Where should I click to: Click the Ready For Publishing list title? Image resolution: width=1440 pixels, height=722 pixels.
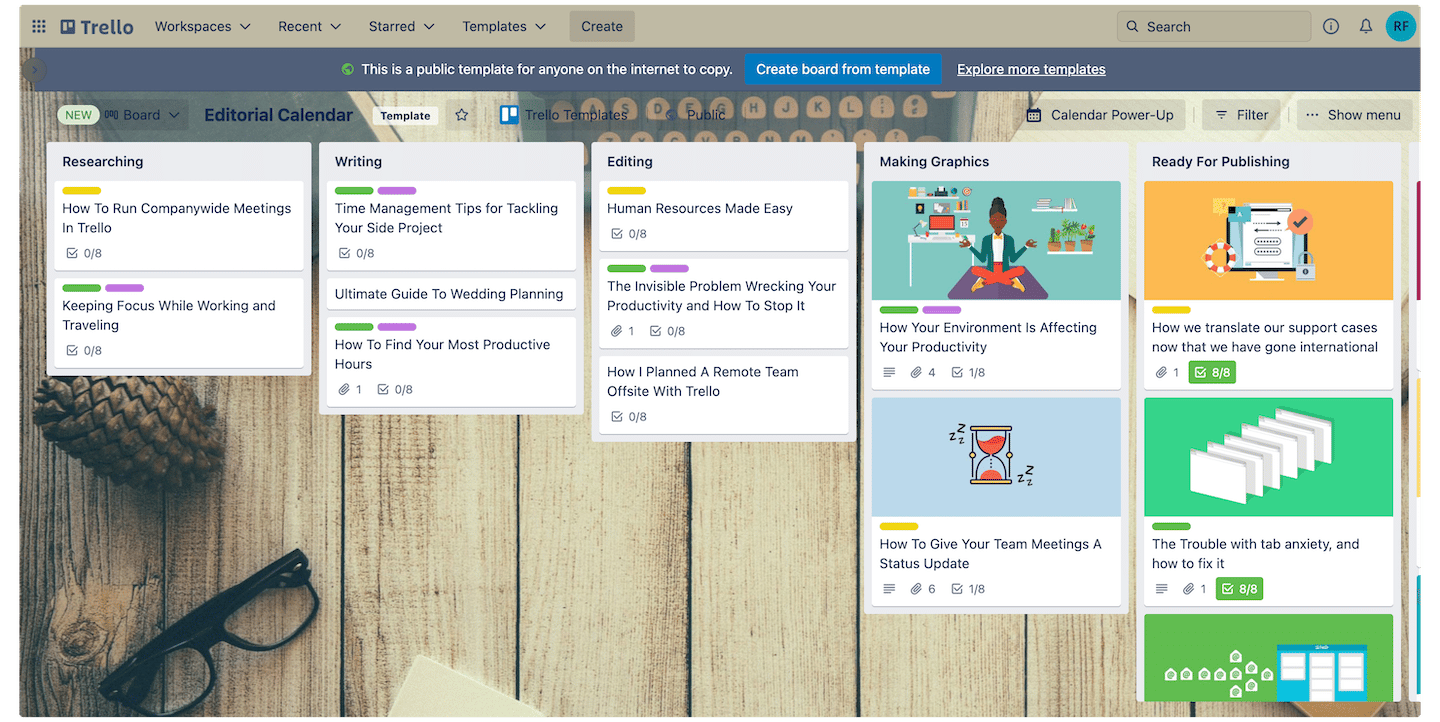[x=1220, y=161]
